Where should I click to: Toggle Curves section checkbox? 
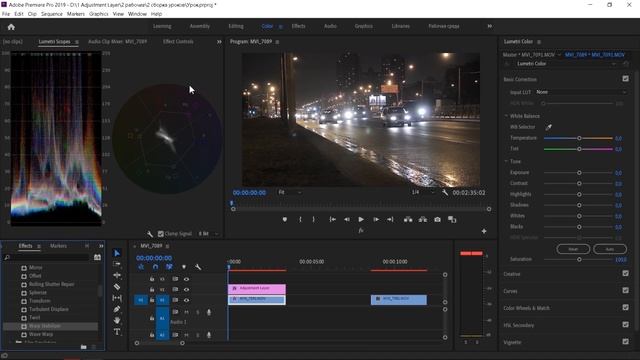pos(625,290)
